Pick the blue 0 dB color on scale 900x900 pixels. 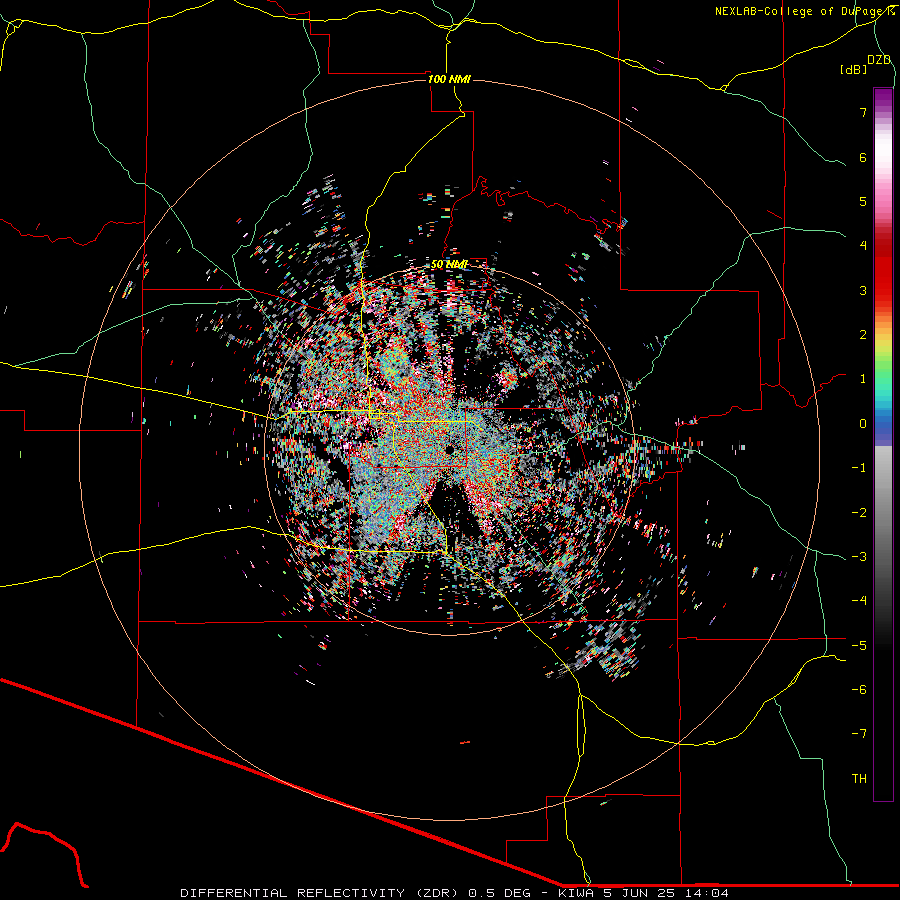[x=883, y=424]
